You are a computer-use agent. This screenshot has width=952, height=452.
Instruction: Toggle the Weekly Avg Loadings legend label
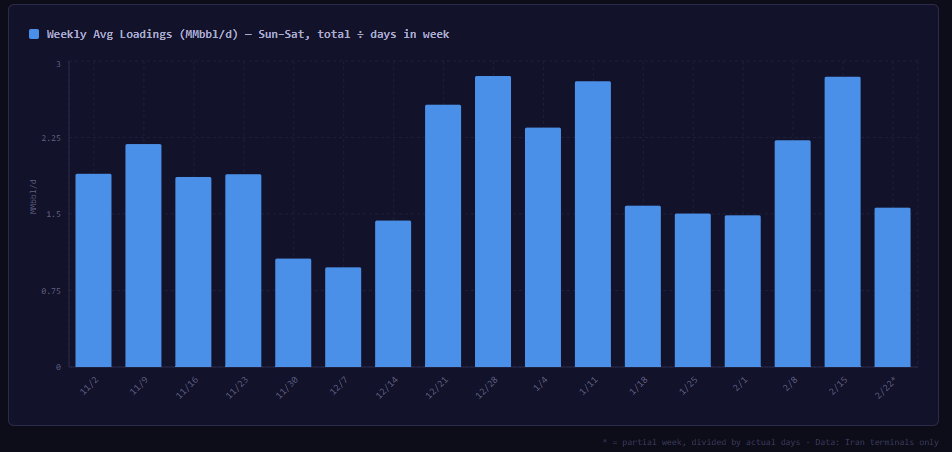coord(247,34)
